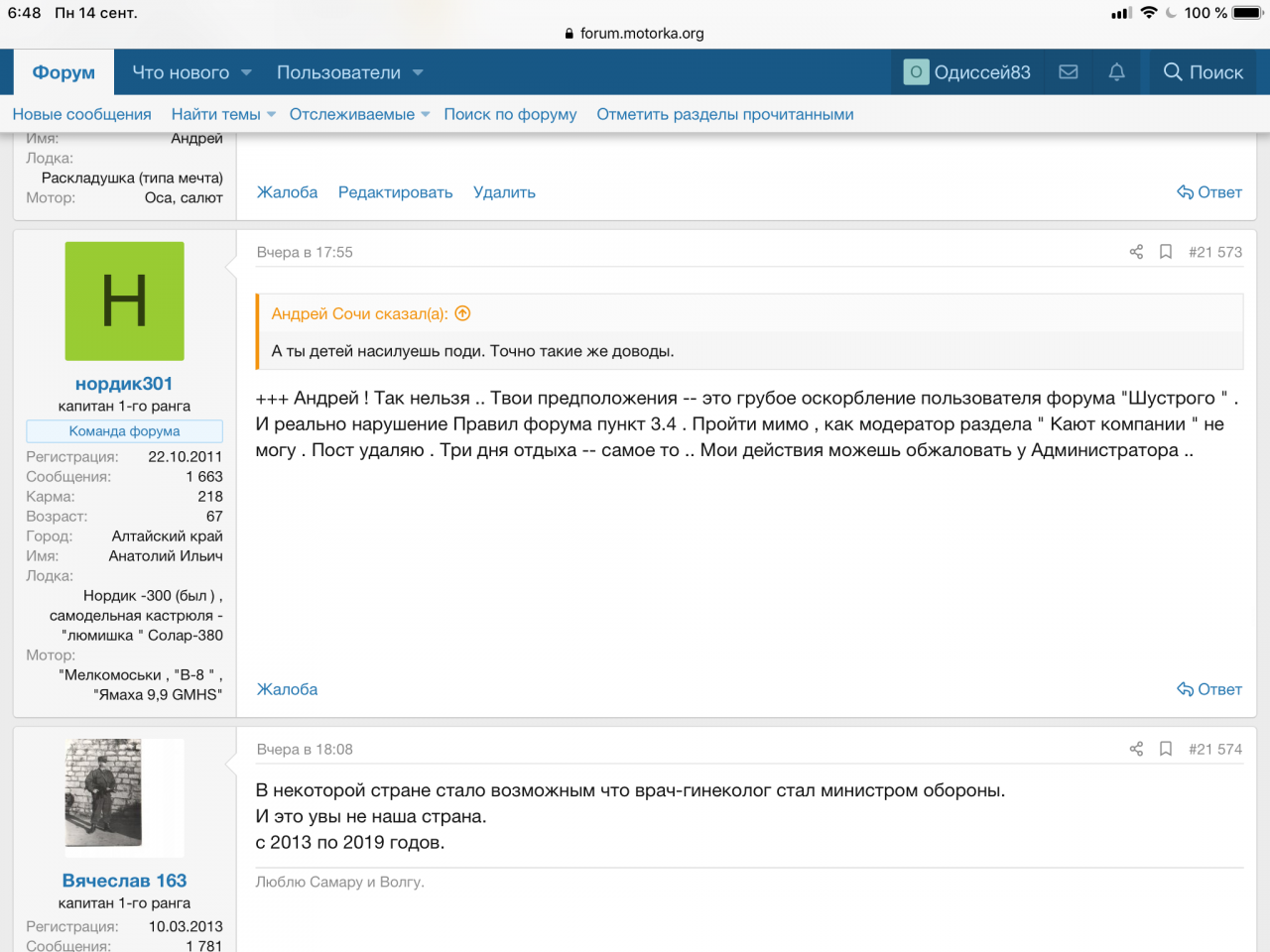Expand the Что нового dropdown arrow

(246, 72)
